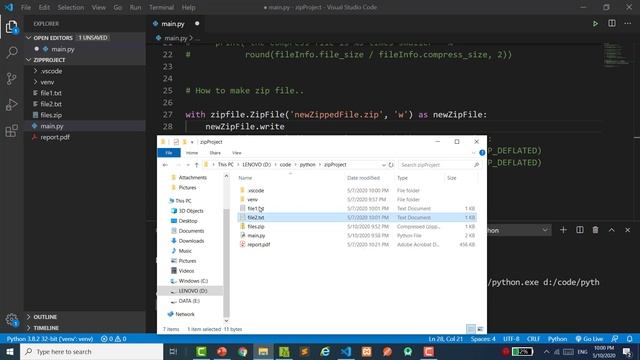This screenshot has height=360, width=640.
Task: Open the Extensions view
Action: tap(11, 131)
